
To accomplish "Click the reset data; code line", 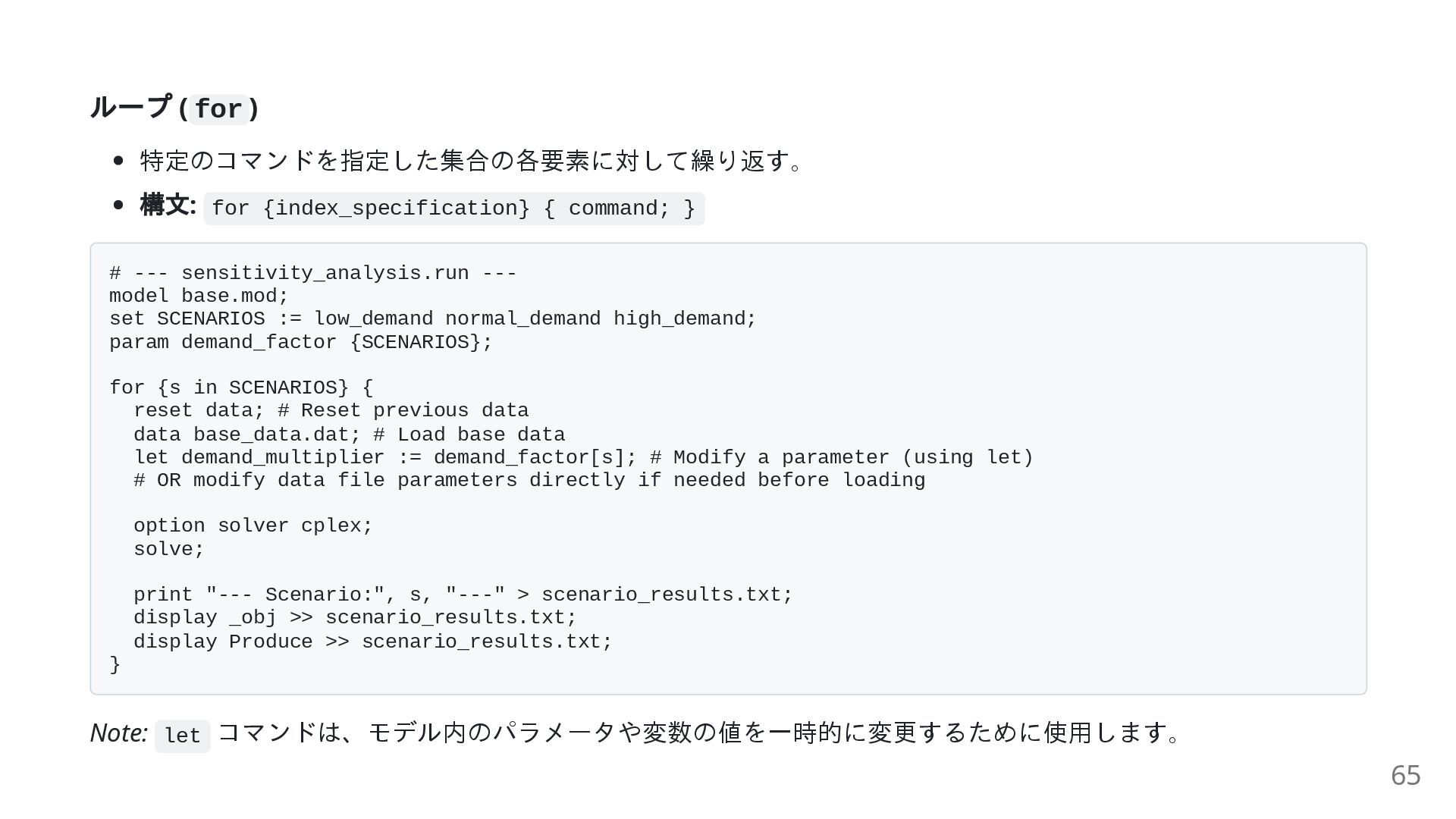I will click(331, 410).
